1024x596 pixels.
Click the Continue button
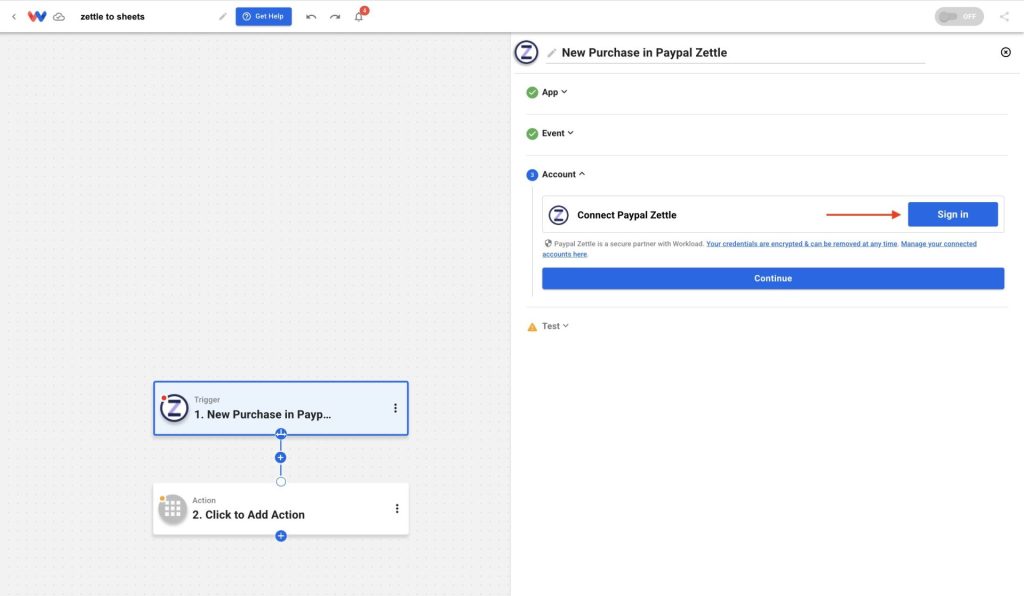click(773, 278)
